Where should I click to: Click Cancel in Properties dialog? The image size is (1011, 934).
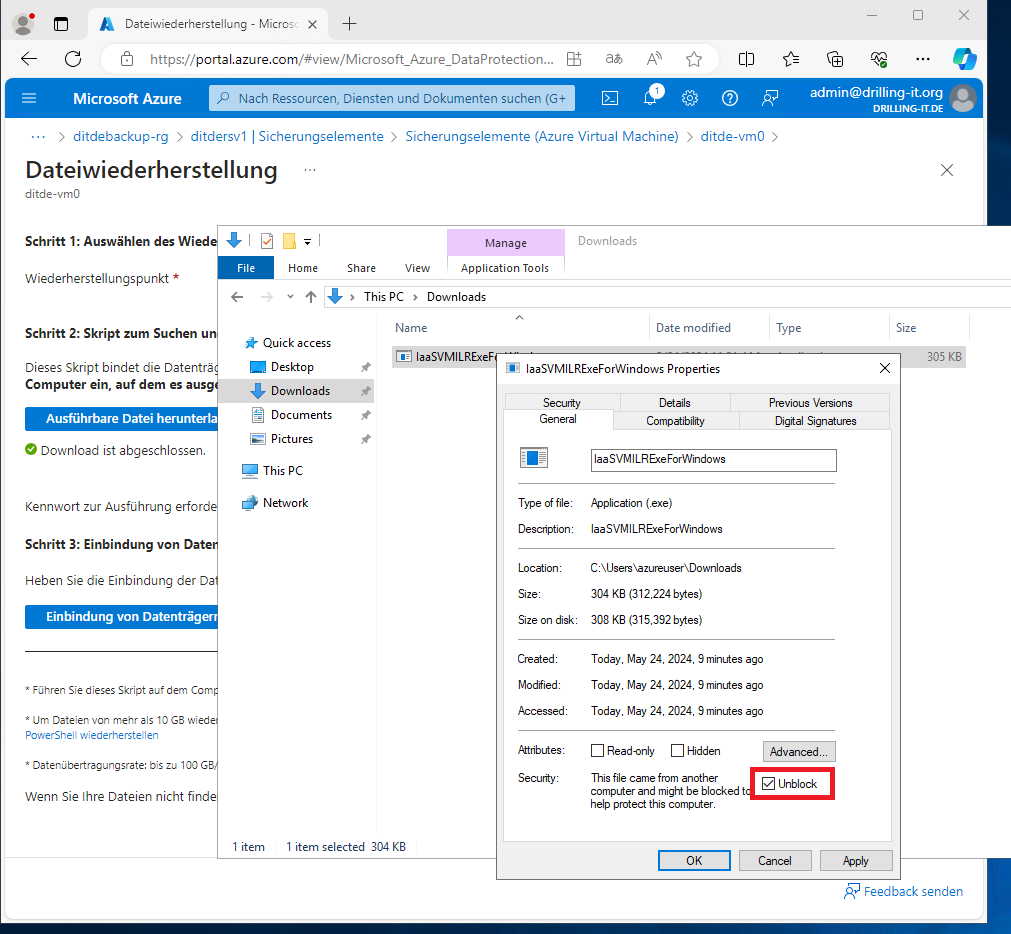(774, 861)
